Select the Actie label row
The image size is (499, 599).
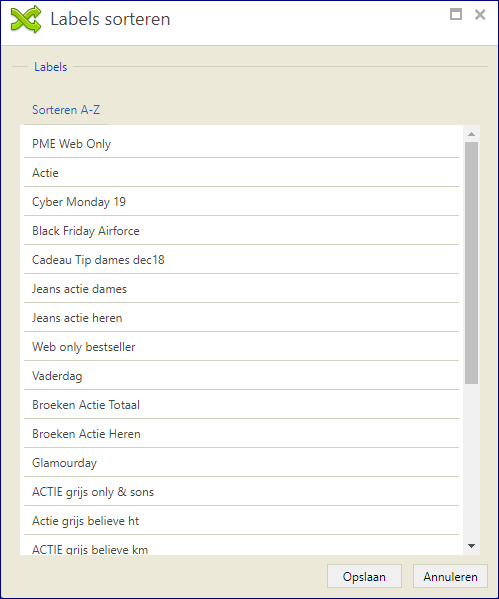click(x=241, y=173)
